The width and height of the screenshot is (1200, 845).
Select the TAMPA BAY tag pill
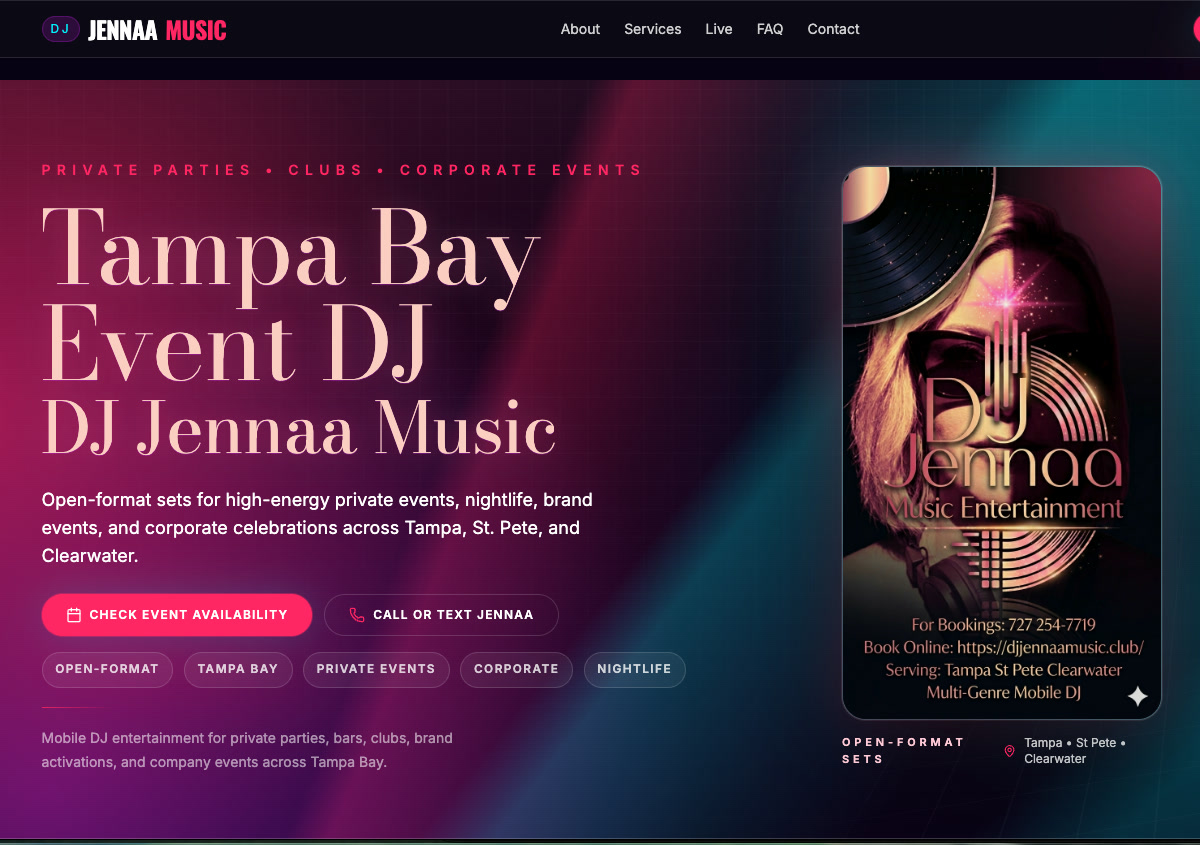coord(238,669)
